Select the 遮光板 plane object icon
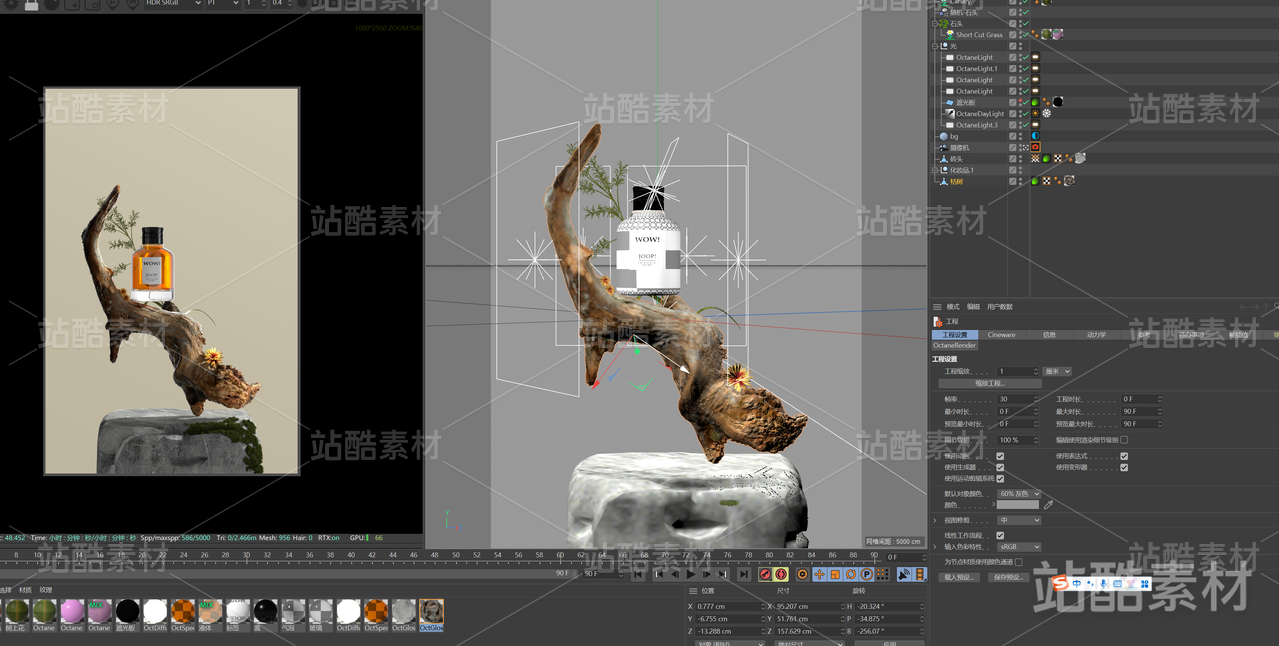Image resolution: width=1279 pixels, height=646 pixels. pos(950,102)
